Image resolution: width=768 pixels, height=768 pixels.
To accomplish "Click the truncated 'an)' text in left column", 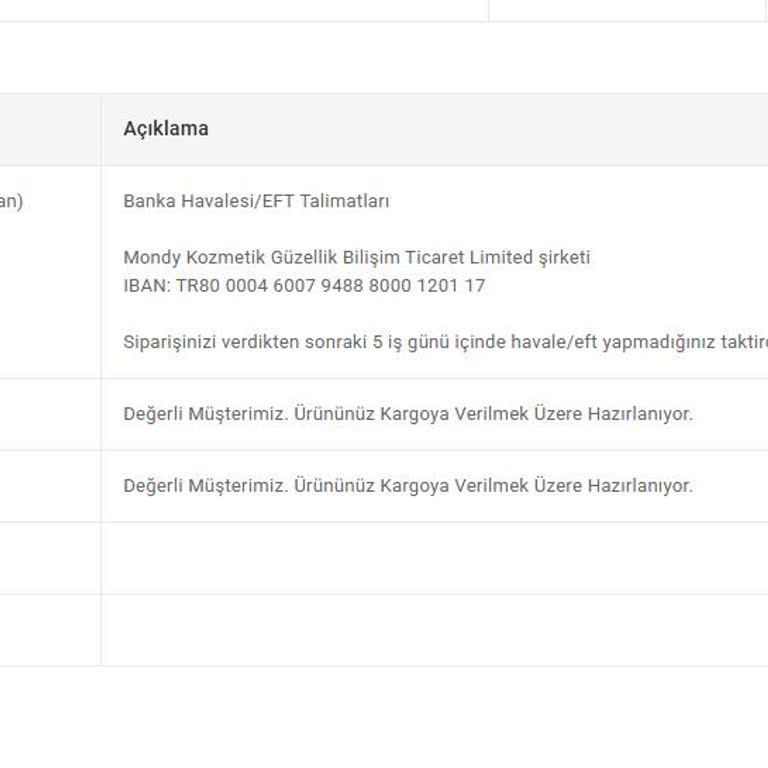I will (10, 201).
